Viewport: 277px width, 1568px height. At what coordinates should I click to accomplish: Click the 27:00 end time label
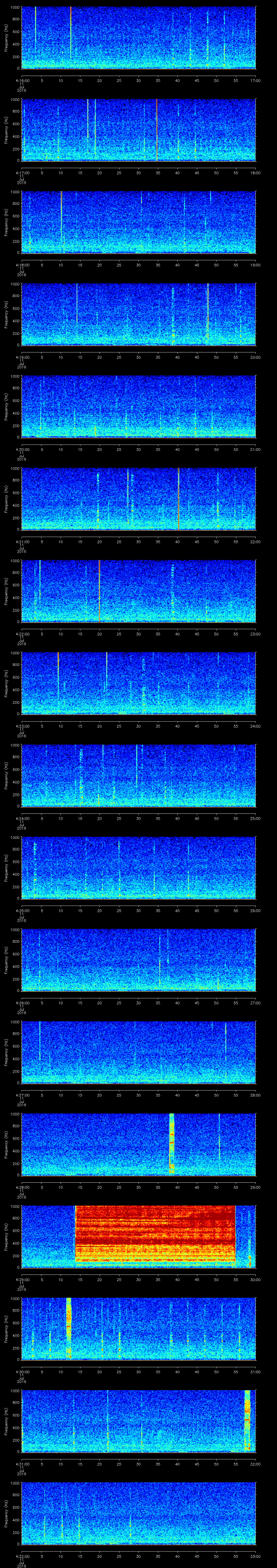pos(255,1003)
